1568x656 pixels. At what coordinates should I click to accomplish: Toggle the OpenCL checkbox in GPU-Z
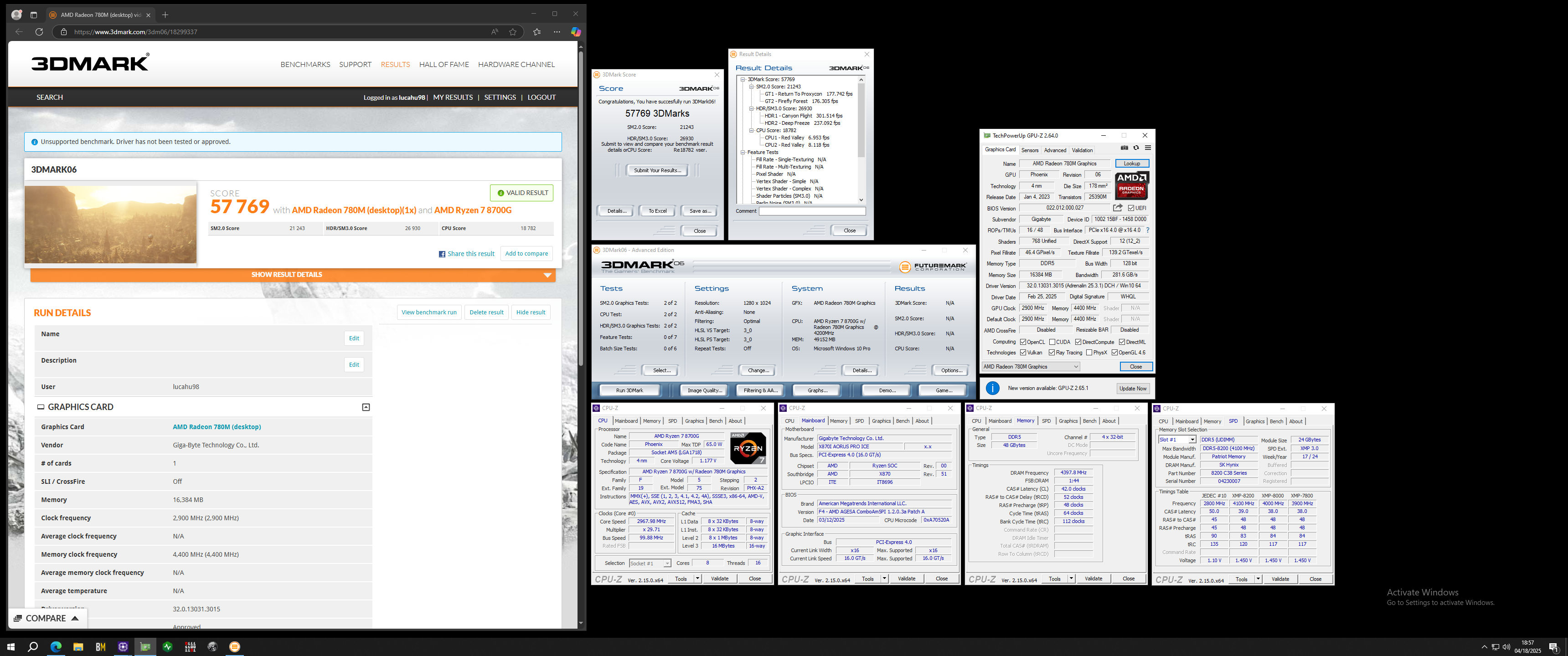pyautogui.click(x=1023, y=342)
